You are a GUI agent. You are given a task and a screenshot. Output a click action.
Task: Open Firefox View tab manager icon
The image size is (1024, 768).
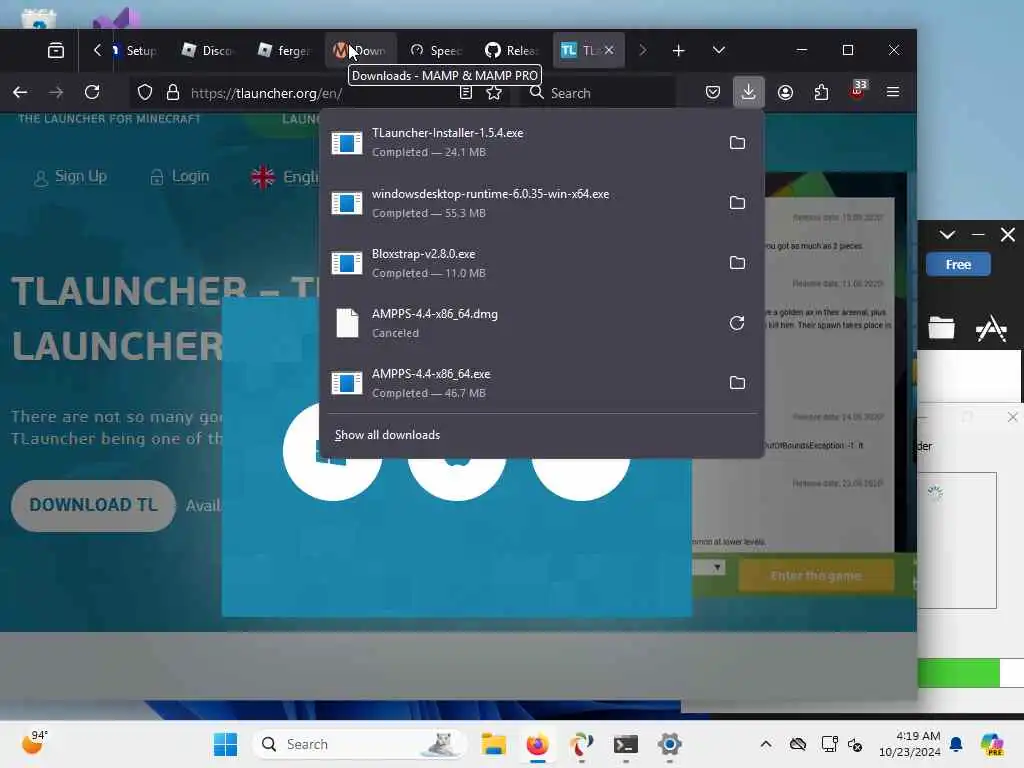tap(56, 50)
